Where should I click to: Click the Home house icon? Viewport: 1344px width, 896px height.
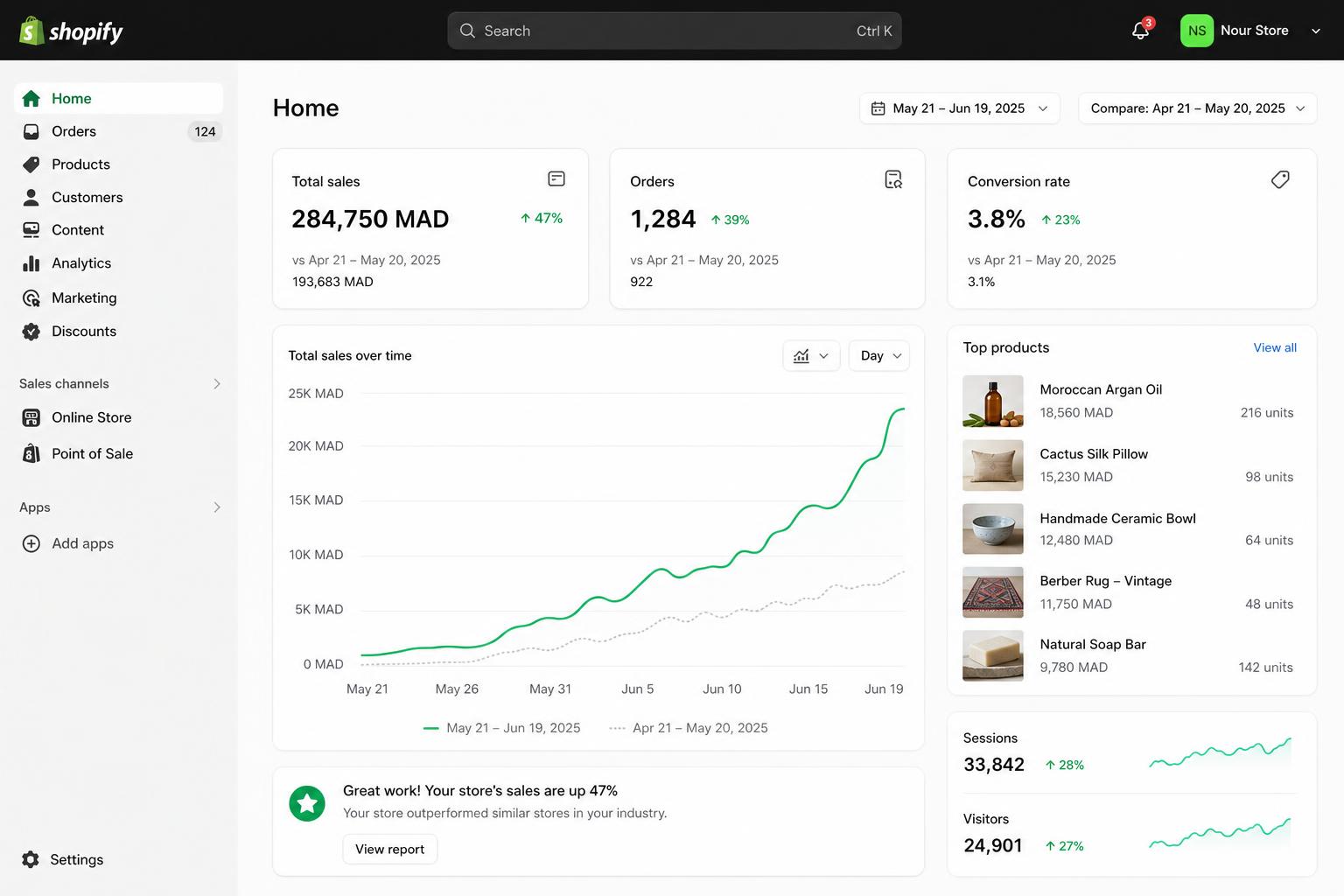[31, 99]
